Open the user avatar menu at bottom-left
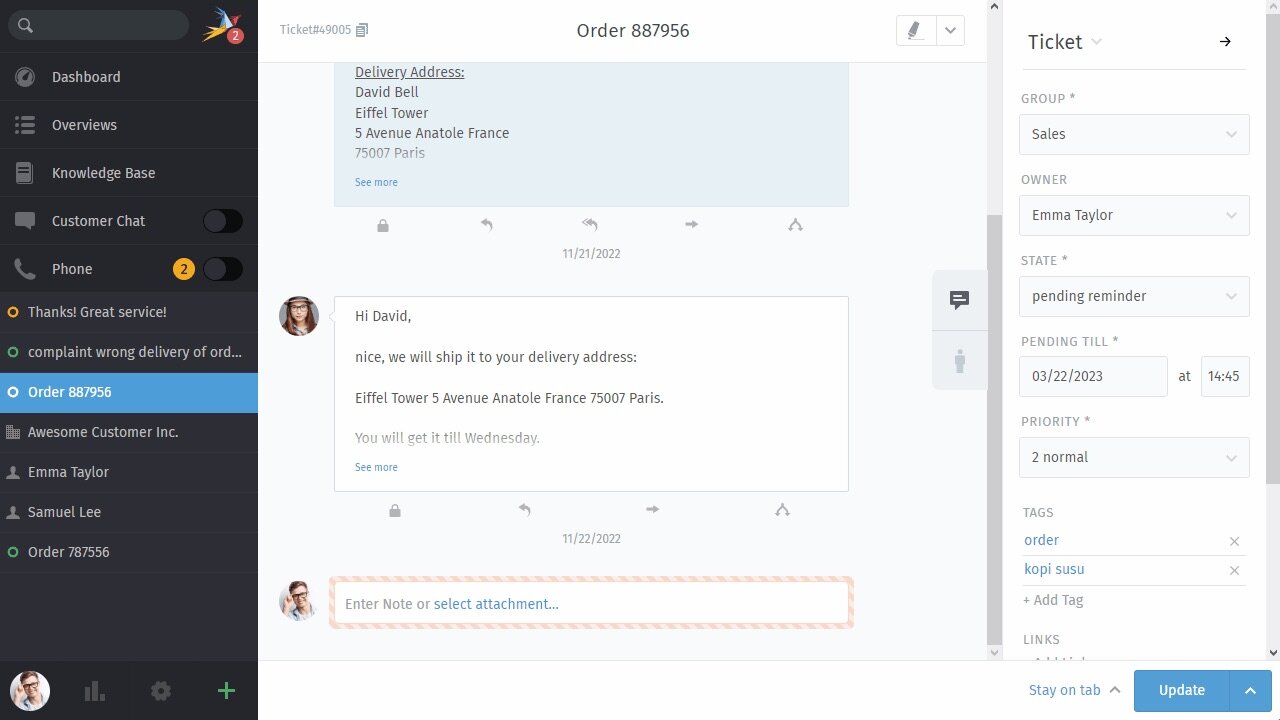Image resolution: width=1280 pixels, height=720 pixels. [x=30, y=691]
